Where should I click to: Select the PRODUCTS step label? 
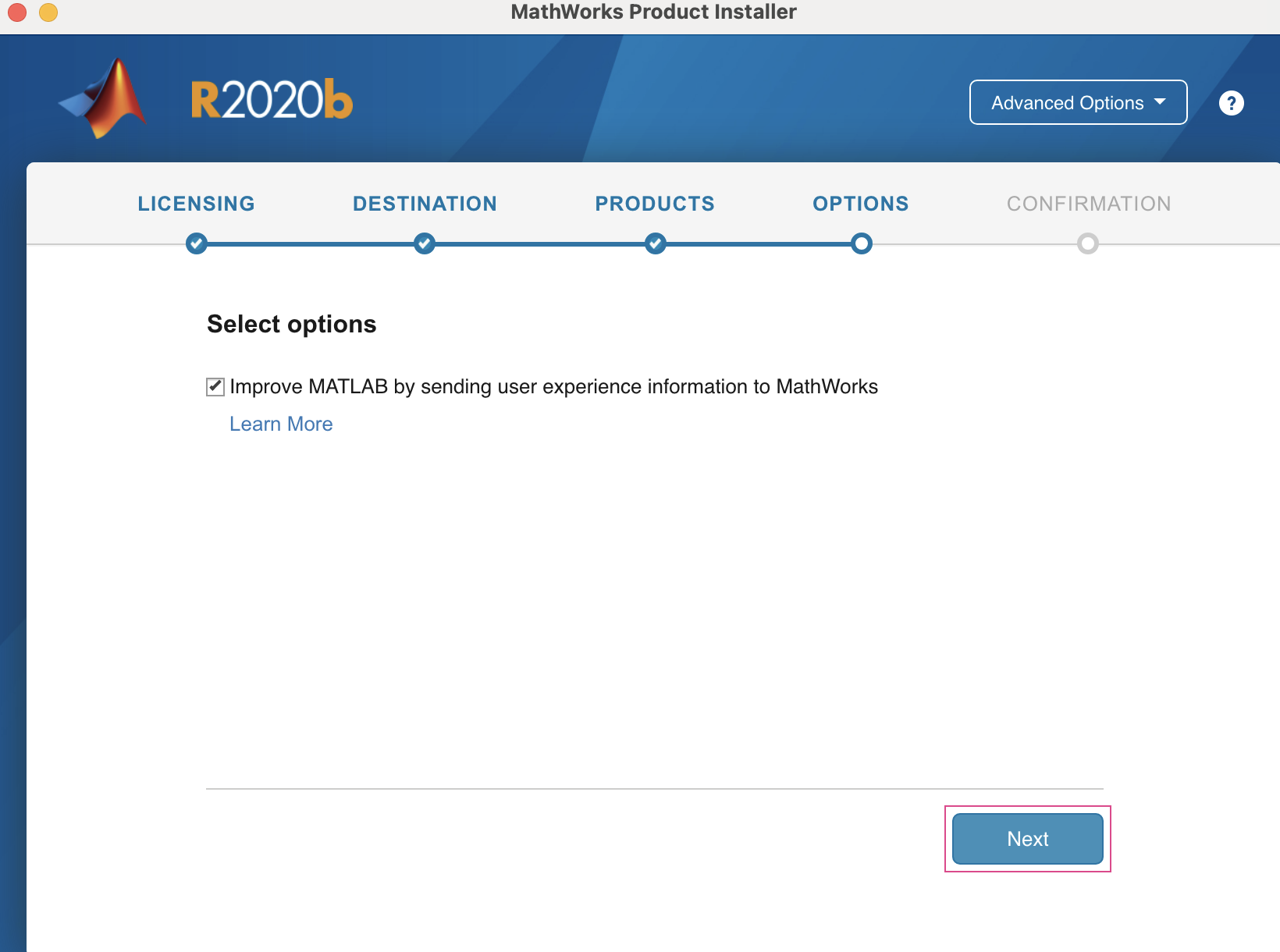tap(655, 204)
